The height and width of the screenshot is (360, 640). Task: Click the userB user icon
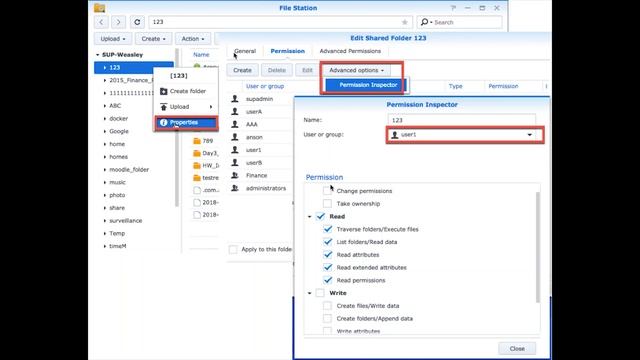click(x=235, y=162)
